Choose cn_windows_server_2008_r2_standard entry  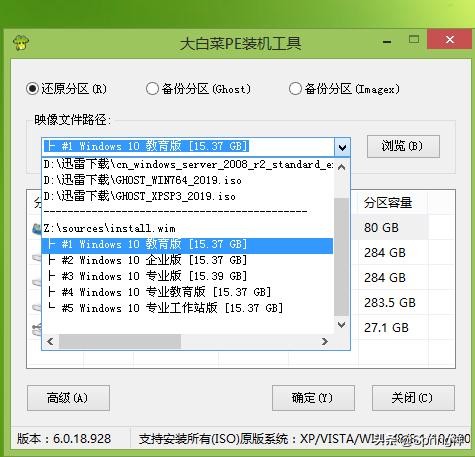[188, 164]
